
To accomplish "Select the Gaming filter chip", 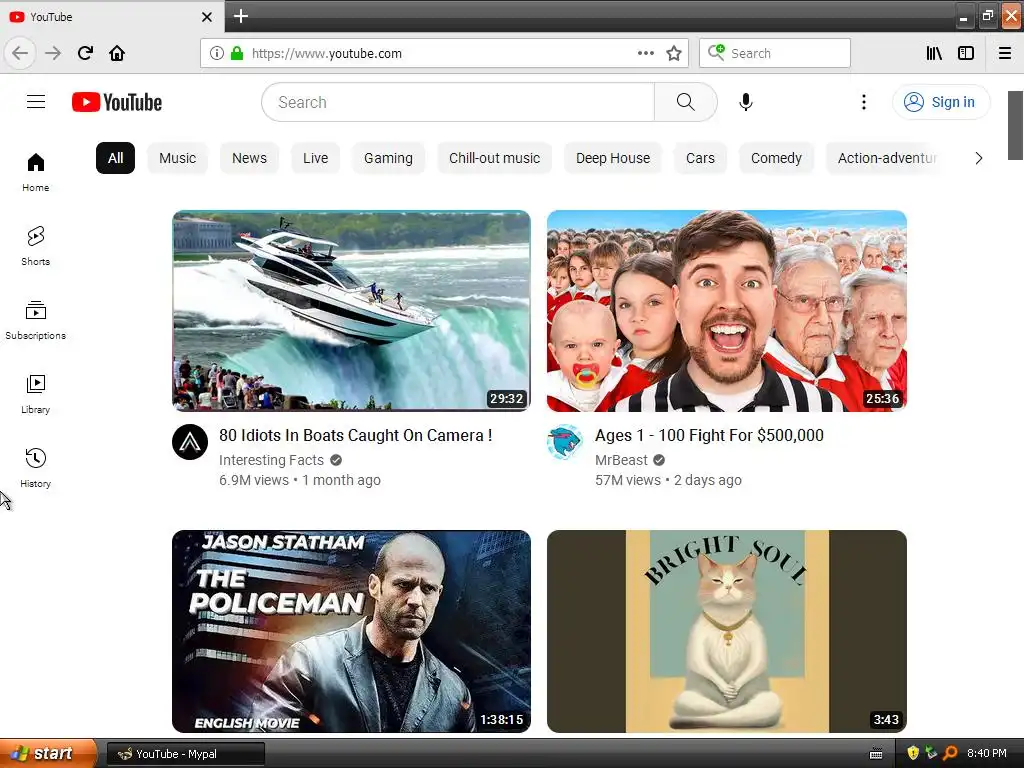I will pos(389,158).
